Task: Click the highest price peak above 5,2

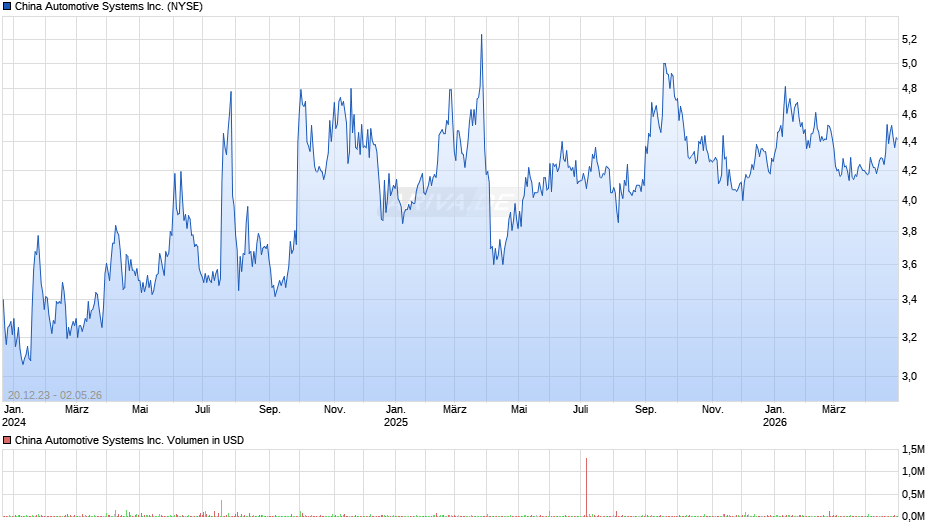Action: click(481, 36)
